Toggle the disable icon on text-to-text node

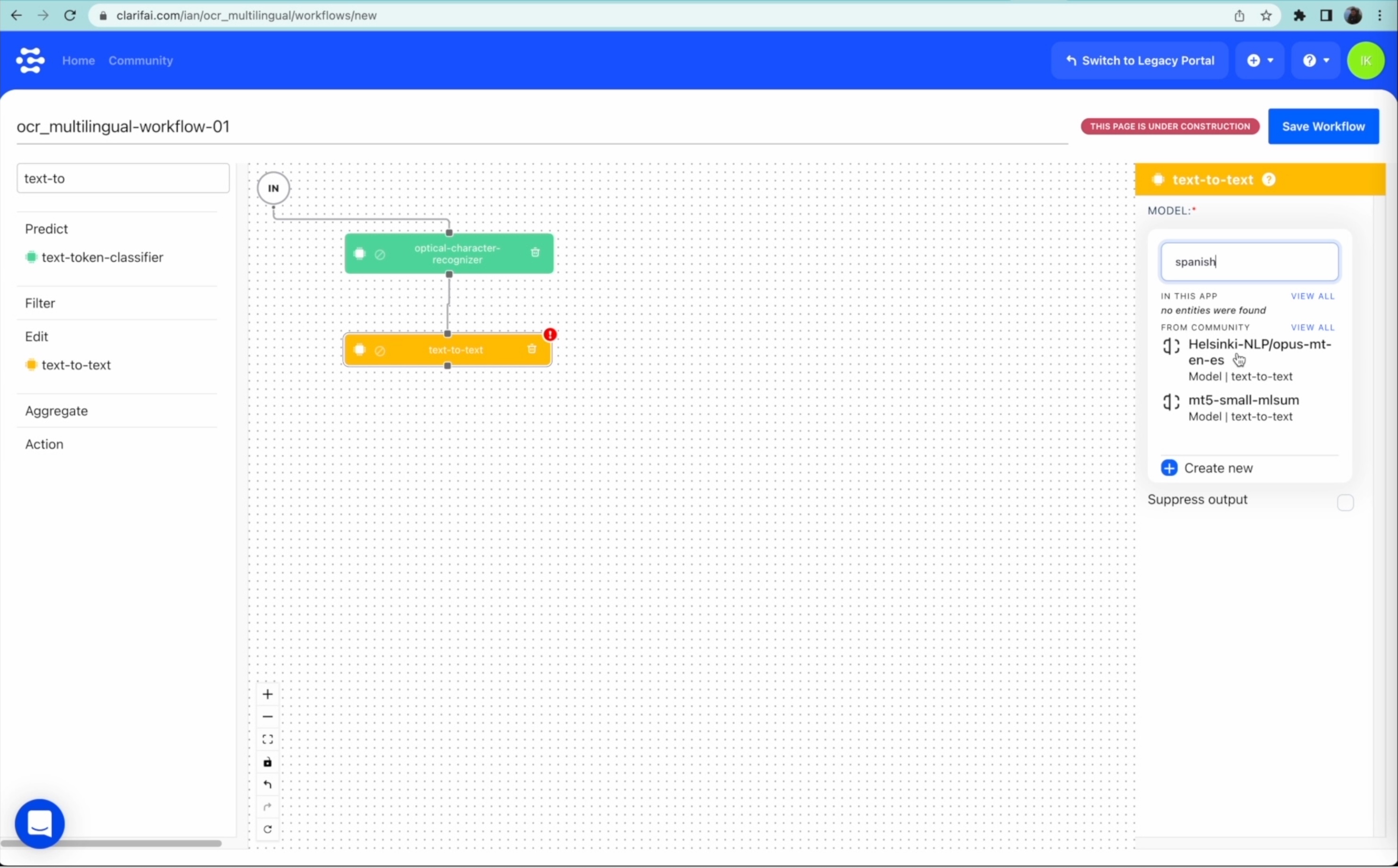click(x=380, y=350)
